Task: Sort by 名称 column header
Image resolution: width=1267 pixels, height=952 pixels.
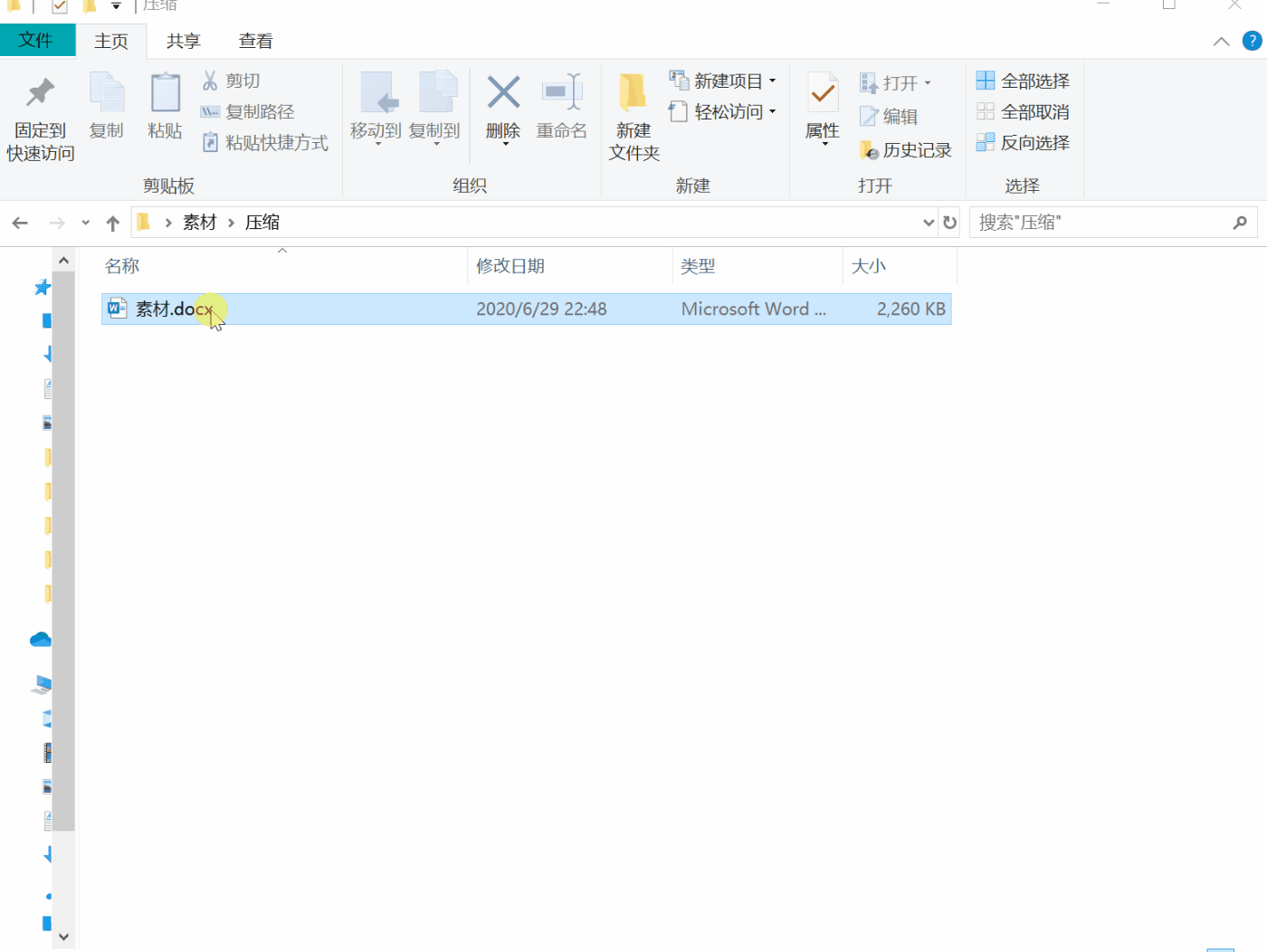Action: (282, 266)
